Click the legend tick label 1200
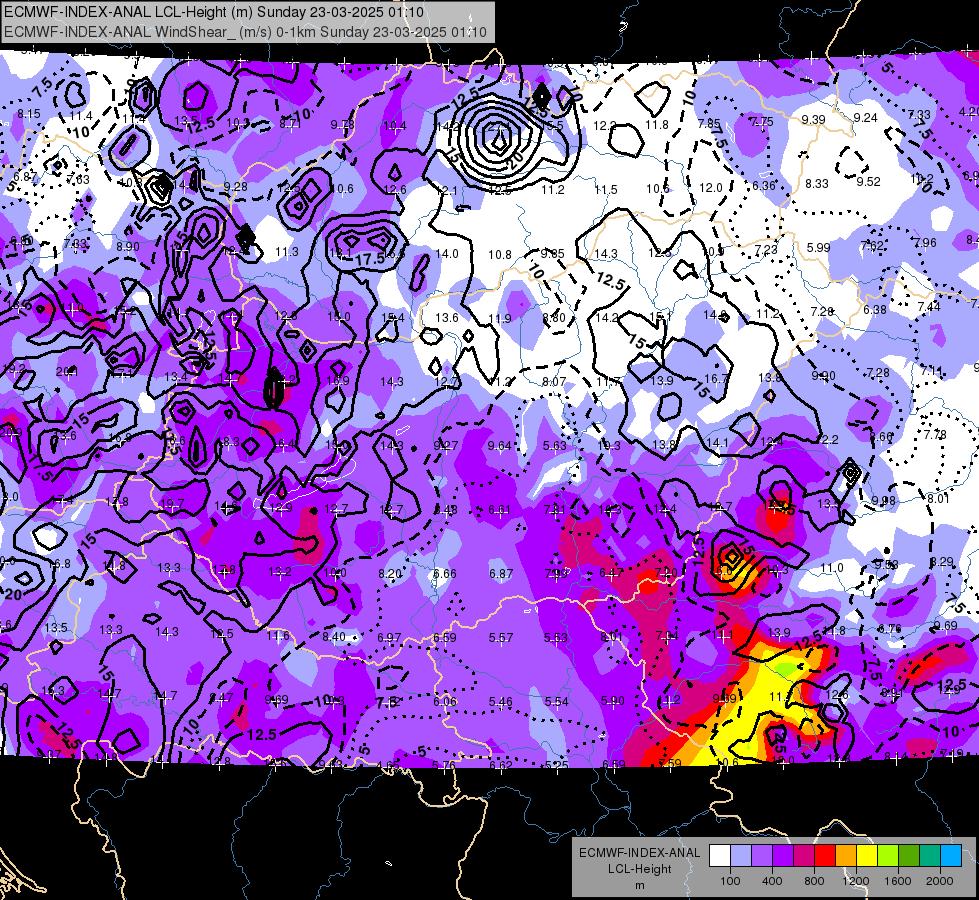The width and height of the screenshot is (979, 900). 855,881
